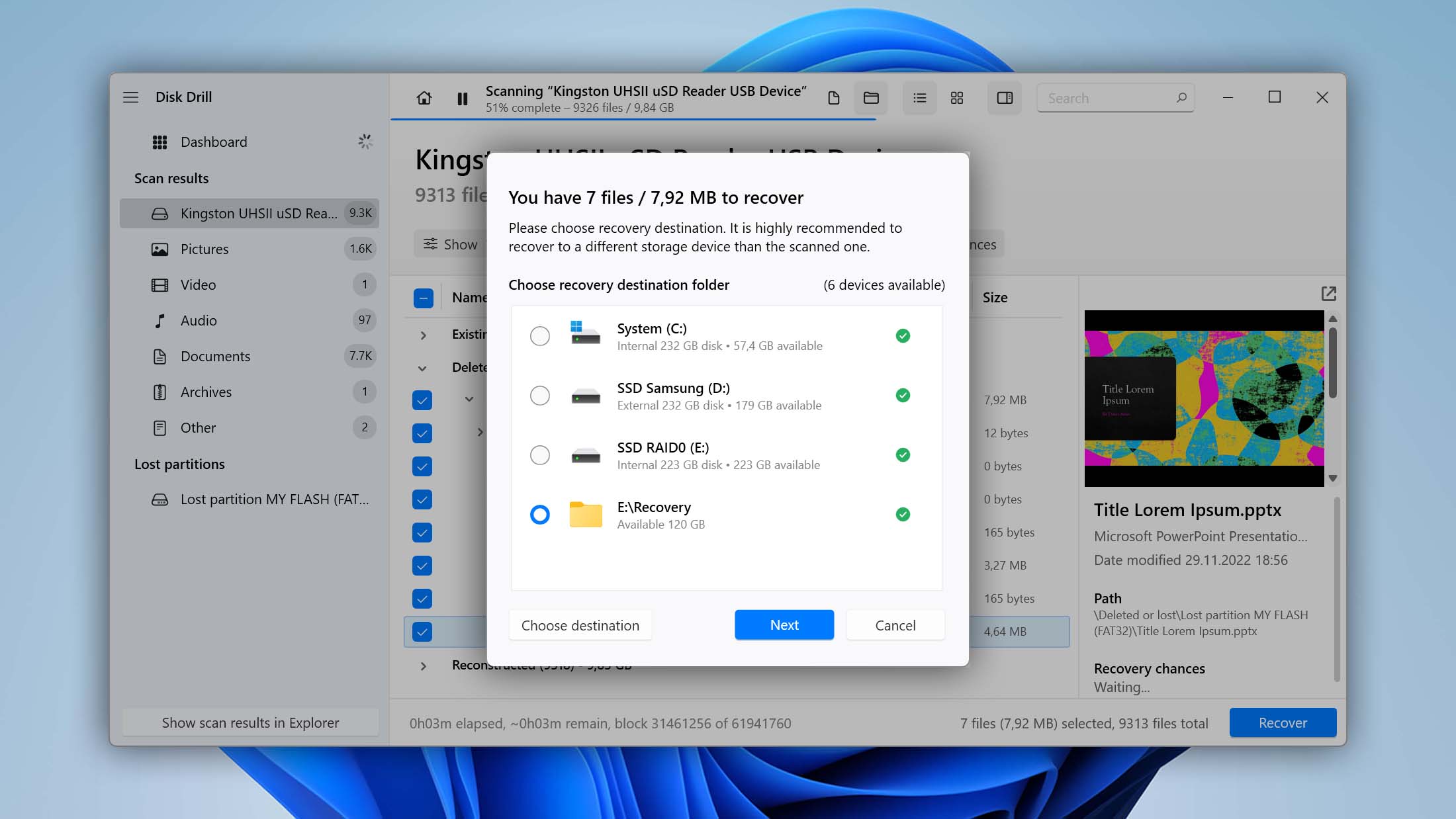Screen dimensions: 1456x819
Task: Collapse the subfolder chevron in 7,92 MB row
Action: (469, 399)
